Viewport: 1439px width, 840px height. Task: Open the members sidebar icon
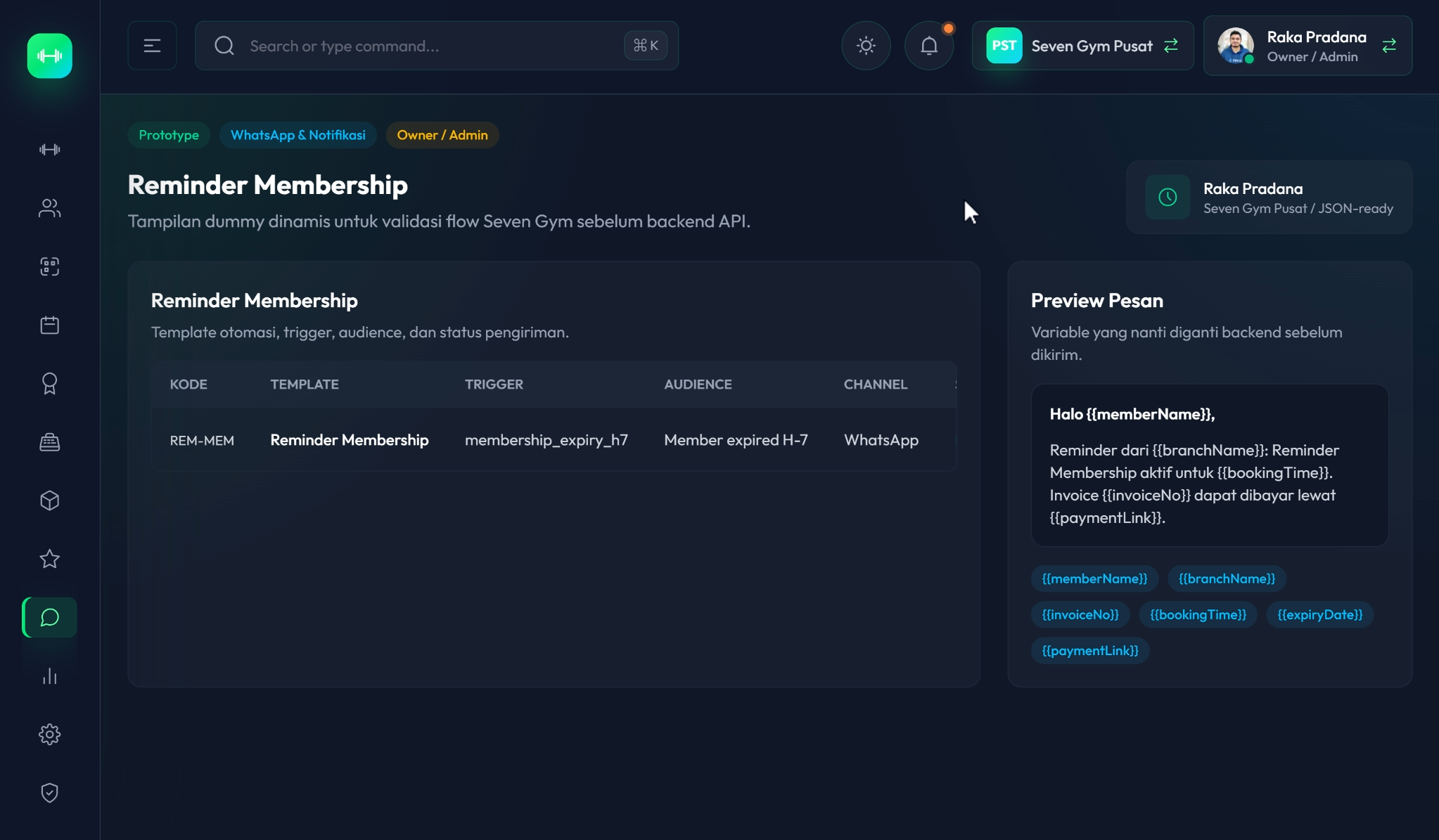[50, 208]
